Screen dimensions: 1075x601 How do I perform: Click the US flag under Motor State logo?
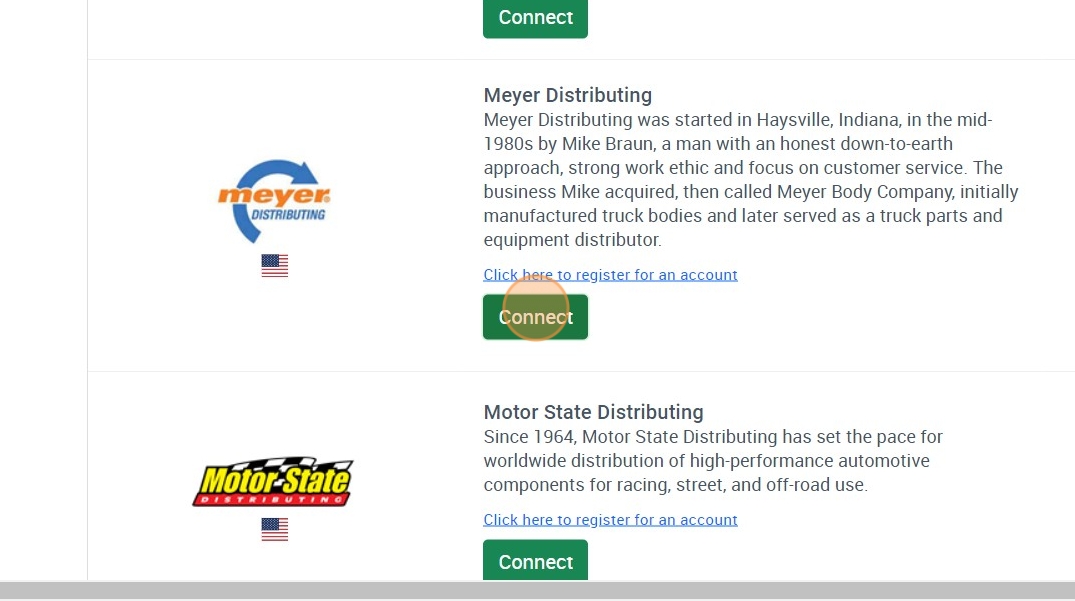coord(275,529)
